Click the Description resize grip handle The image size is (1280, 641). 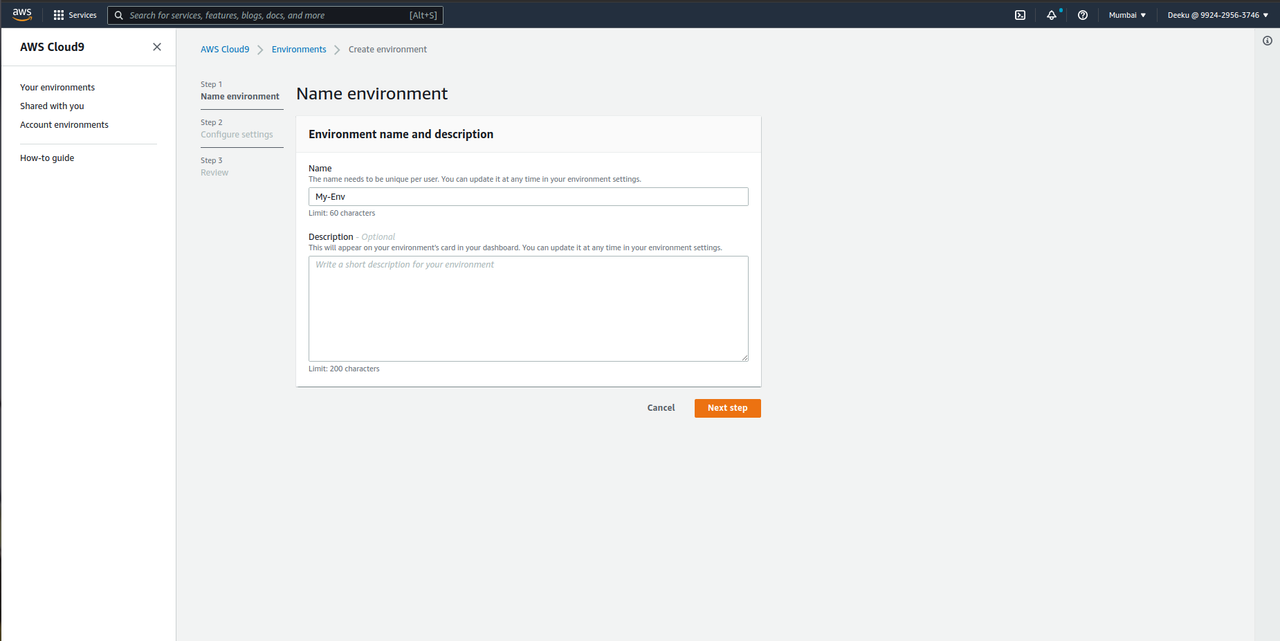click(x=743, y=357)
